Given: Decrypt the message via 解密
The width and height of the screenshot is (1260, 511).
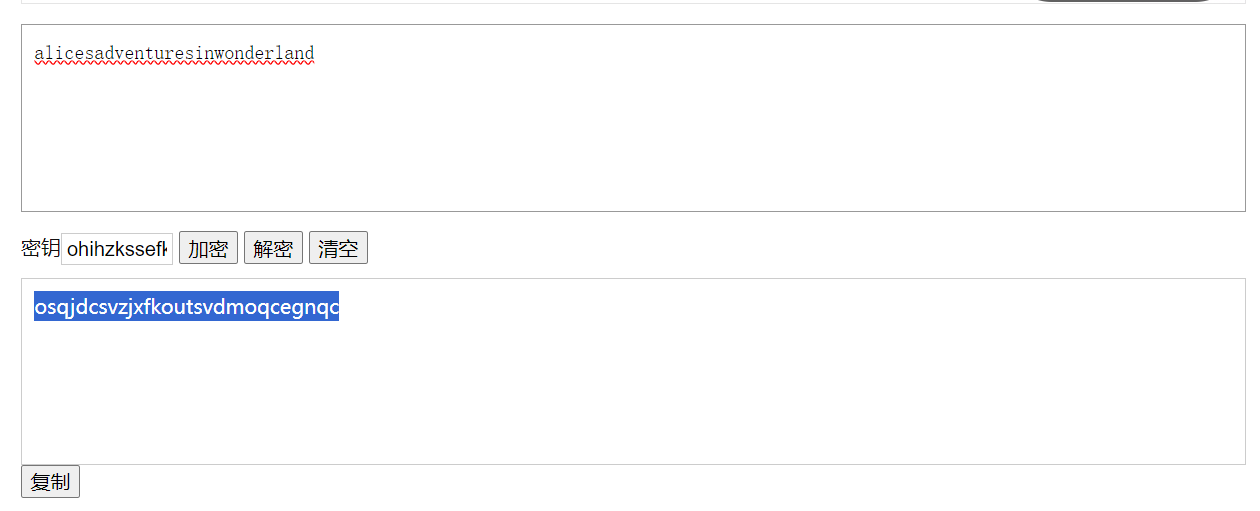Looking at the screenshot, I should pyautogui.click(x=273, y=248).
